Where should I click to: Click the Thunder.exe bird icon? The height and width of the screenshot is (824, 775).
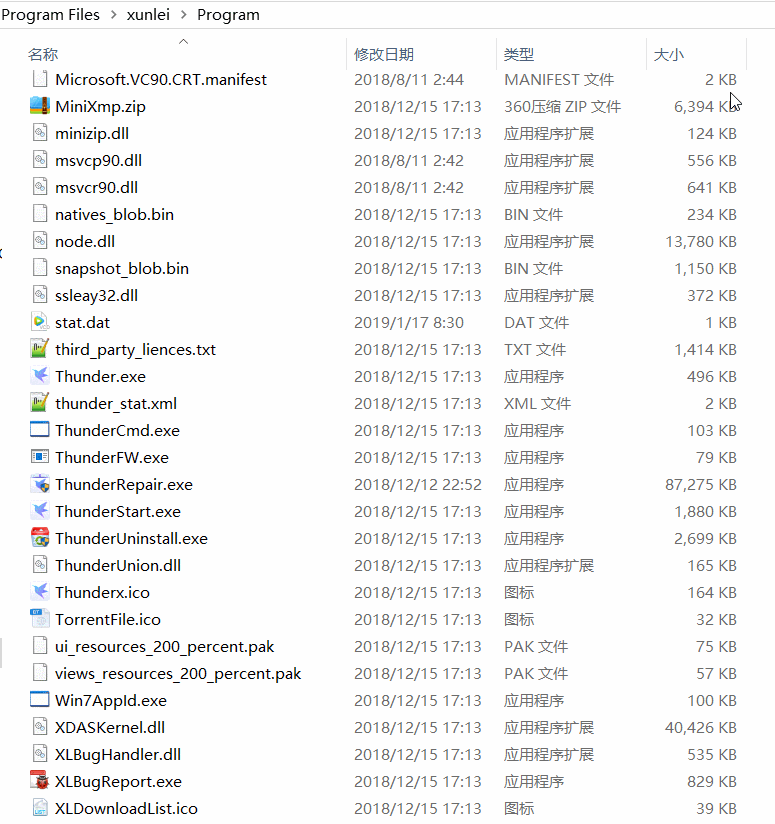tap(40, 376)
